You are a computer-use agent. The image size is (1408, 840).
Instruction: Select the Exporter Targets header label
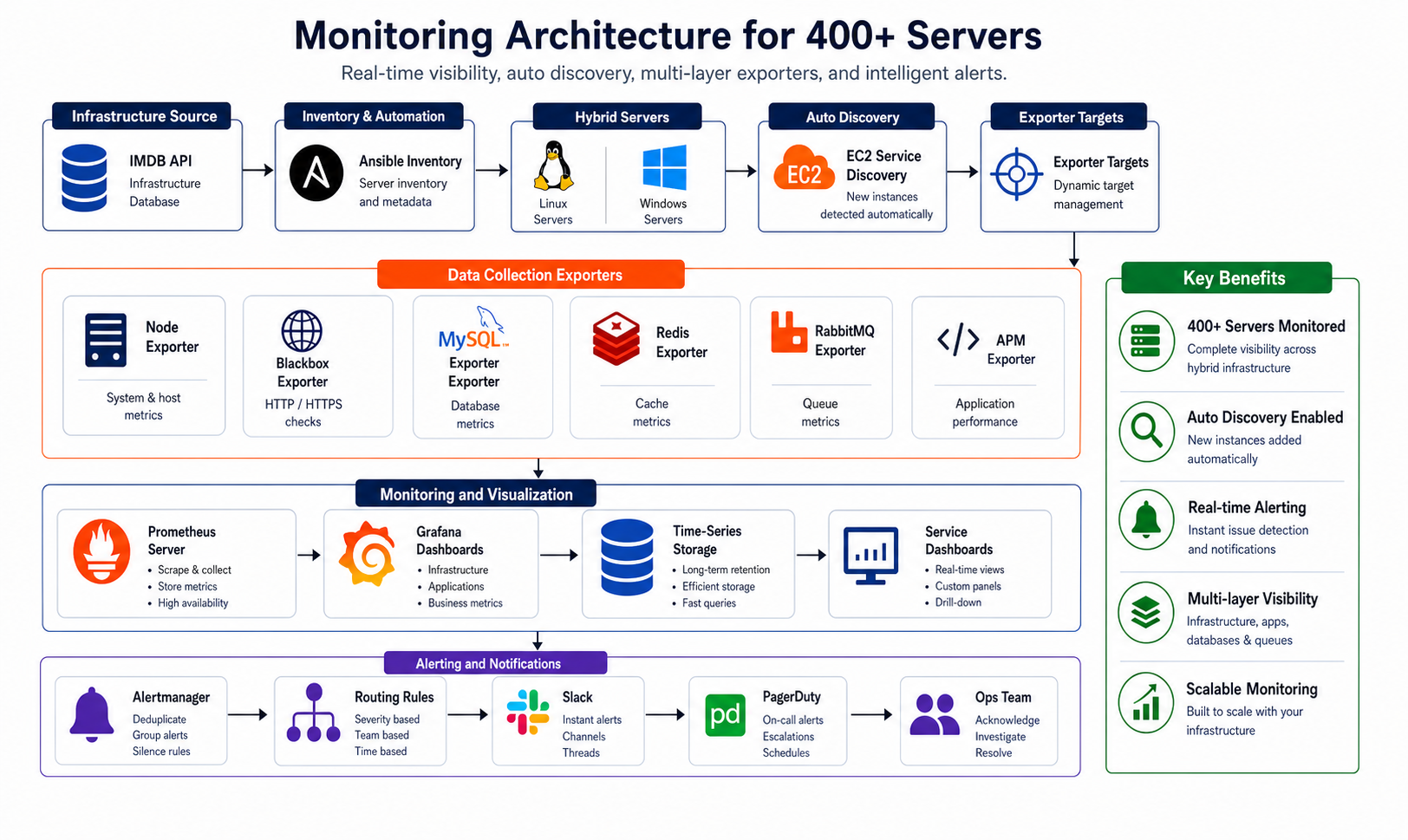coord(1071,117)
